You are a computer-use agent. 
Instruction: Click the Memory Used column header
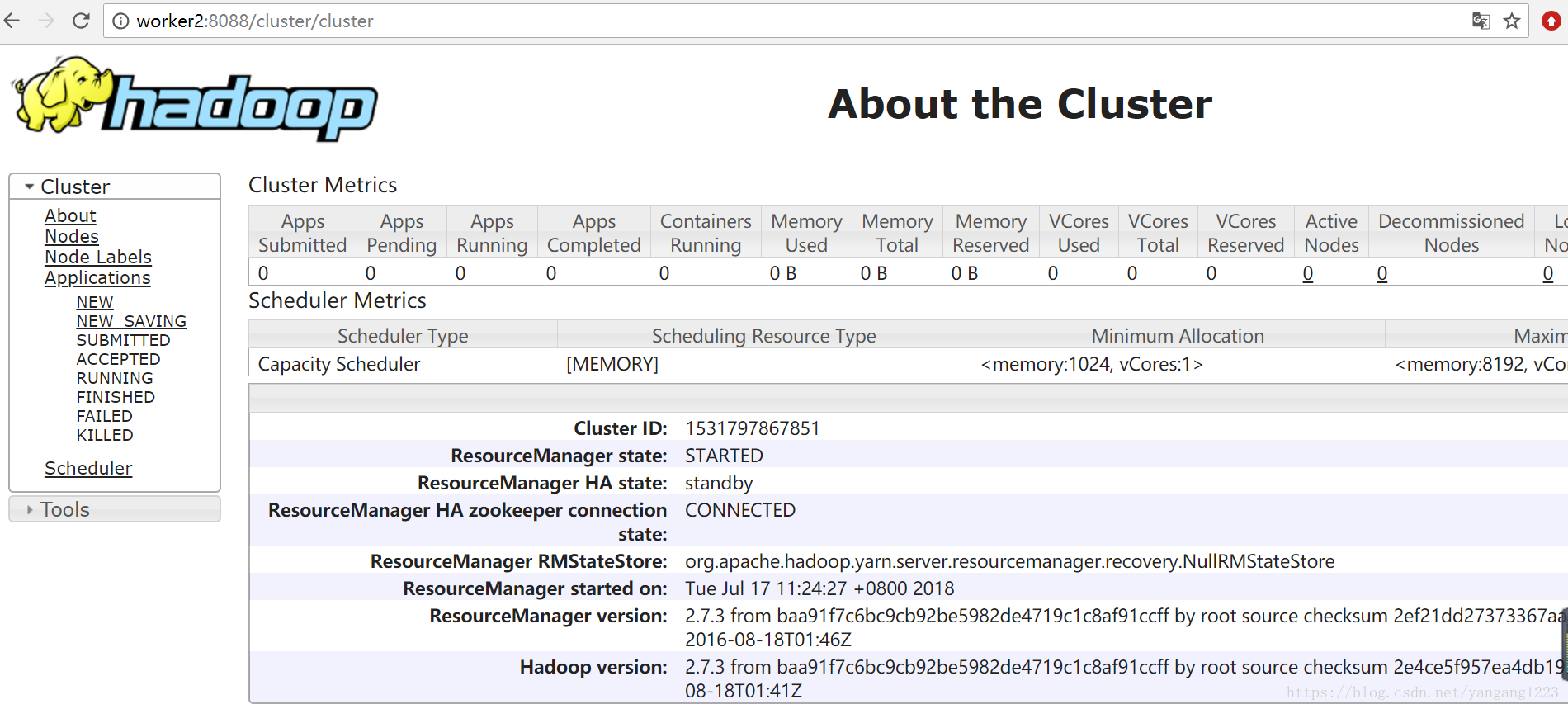pyautogui.click(x=806, y=233)
